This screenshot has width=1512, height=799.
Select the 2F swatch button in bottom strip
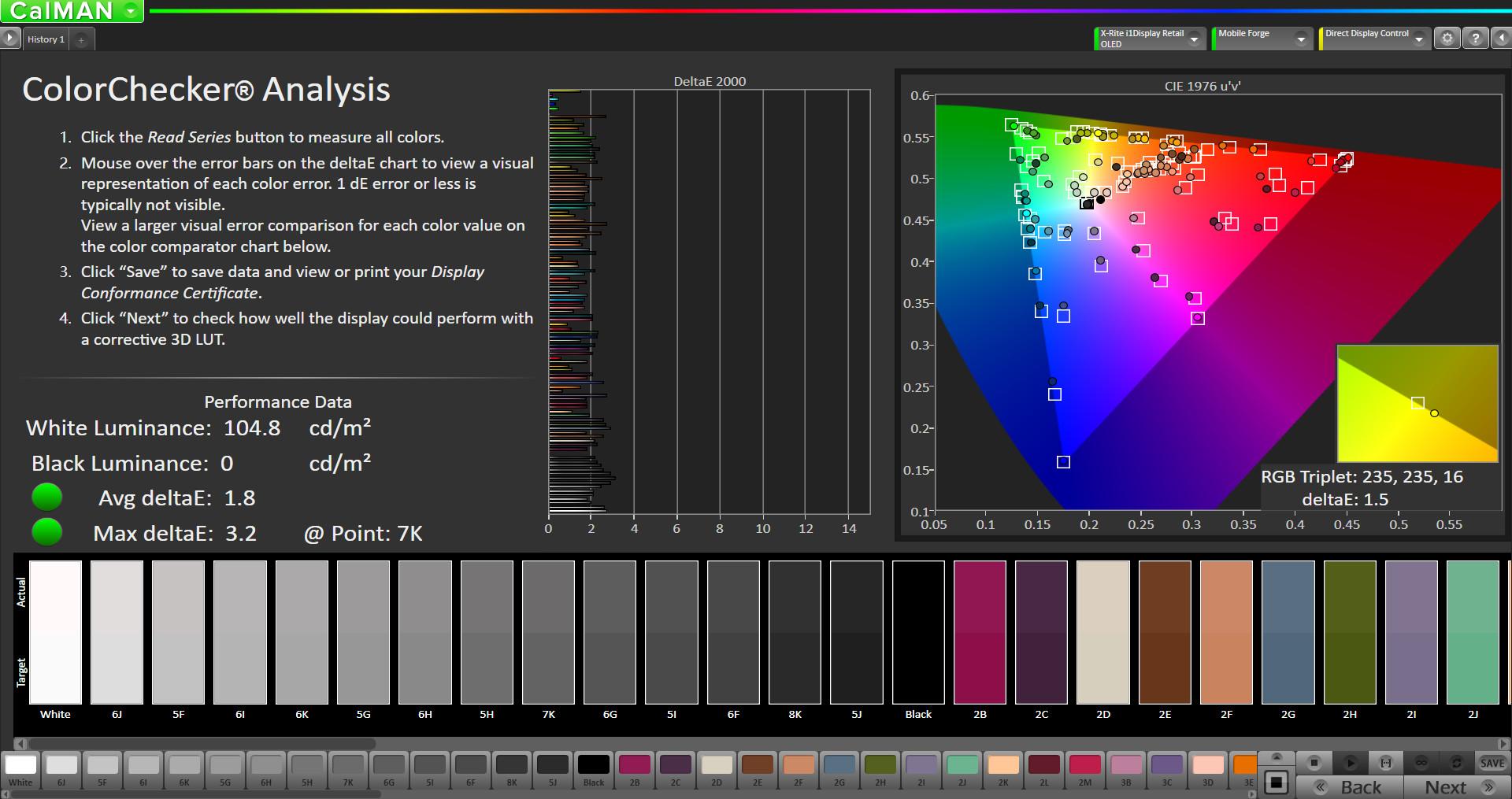pyautogui.click(x=799, y=771)
